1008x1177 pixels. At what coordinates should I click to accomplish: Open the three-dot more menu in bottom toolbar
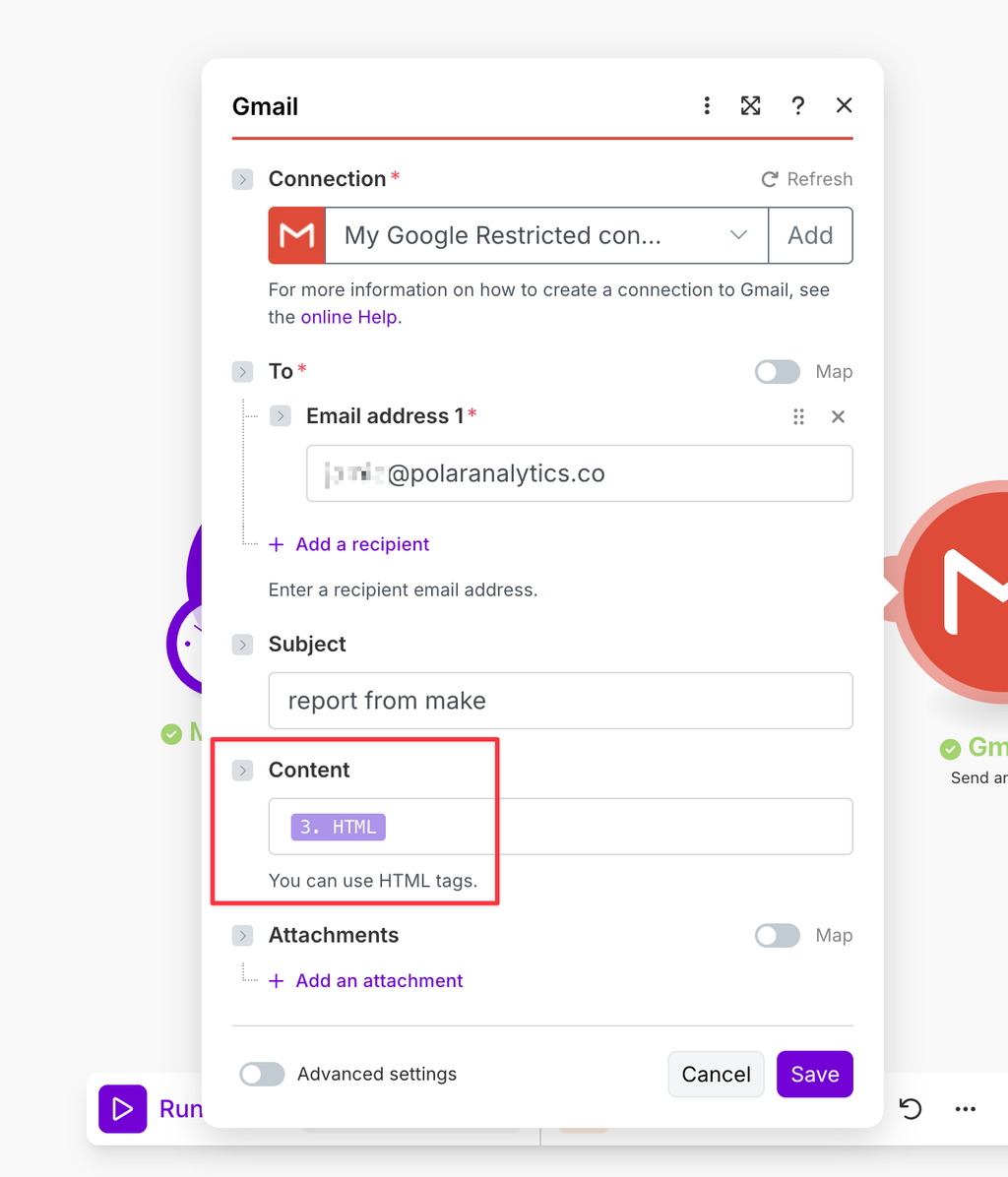click(x=966, y=1109)
